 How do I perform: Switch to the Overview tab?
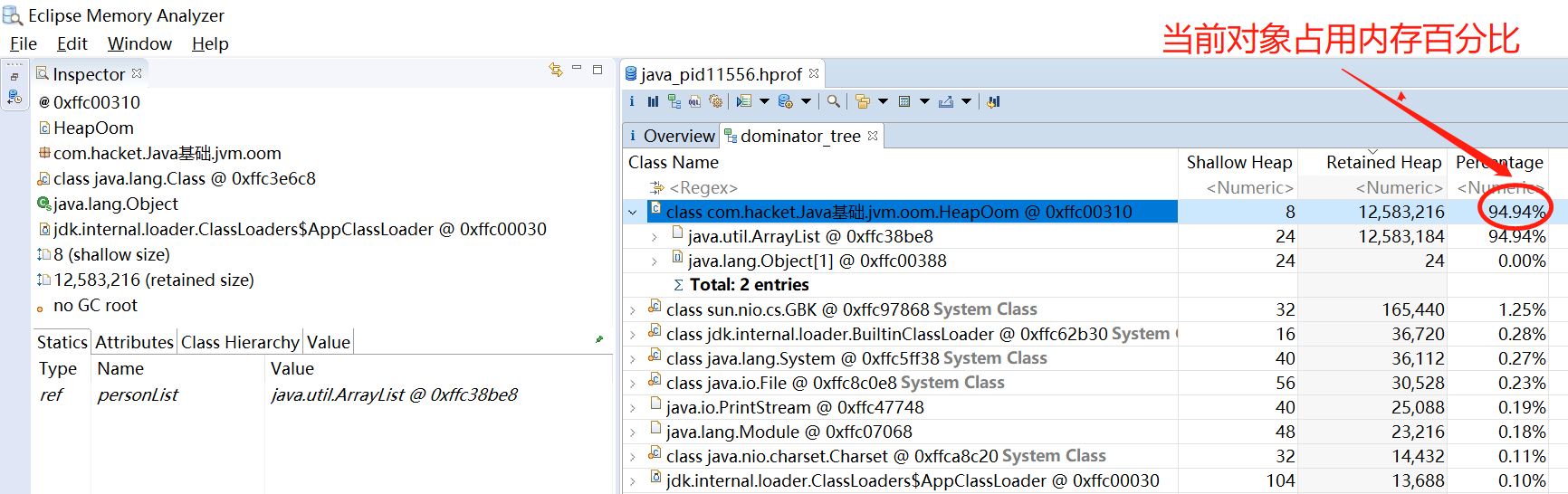coord(671,136)
